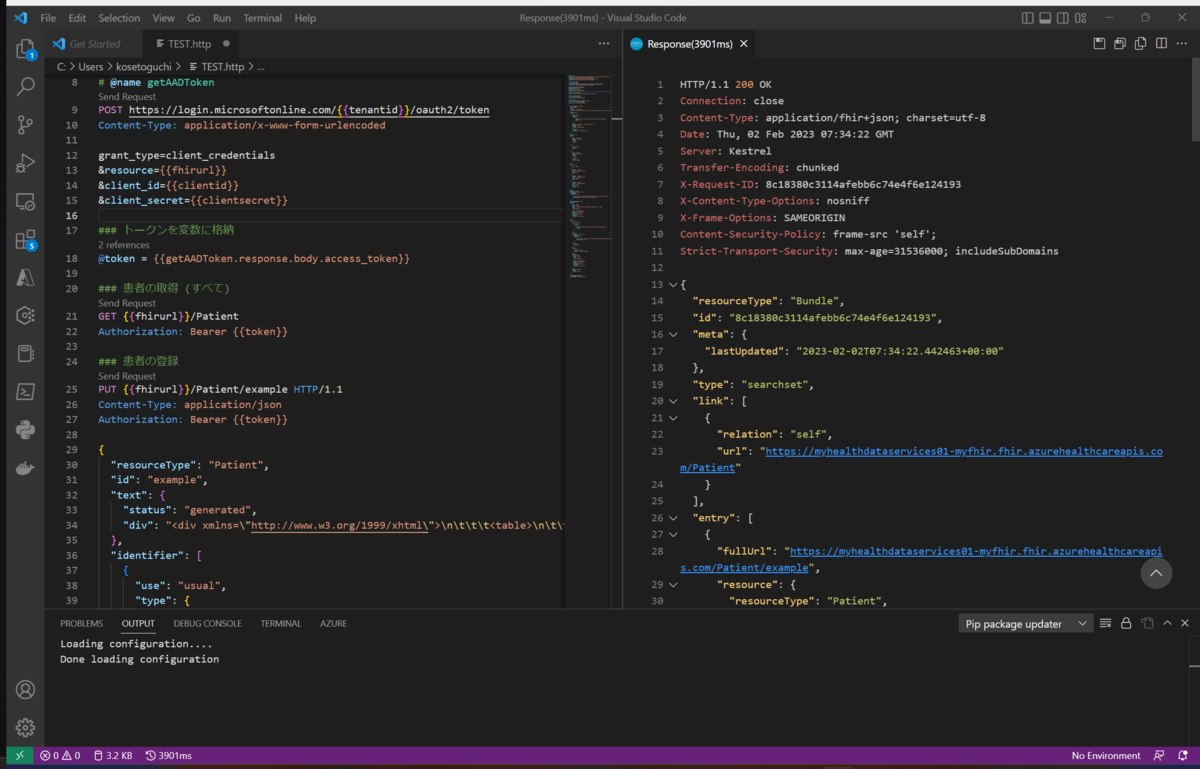Open the Manage gear icon

tap(25, 728)
